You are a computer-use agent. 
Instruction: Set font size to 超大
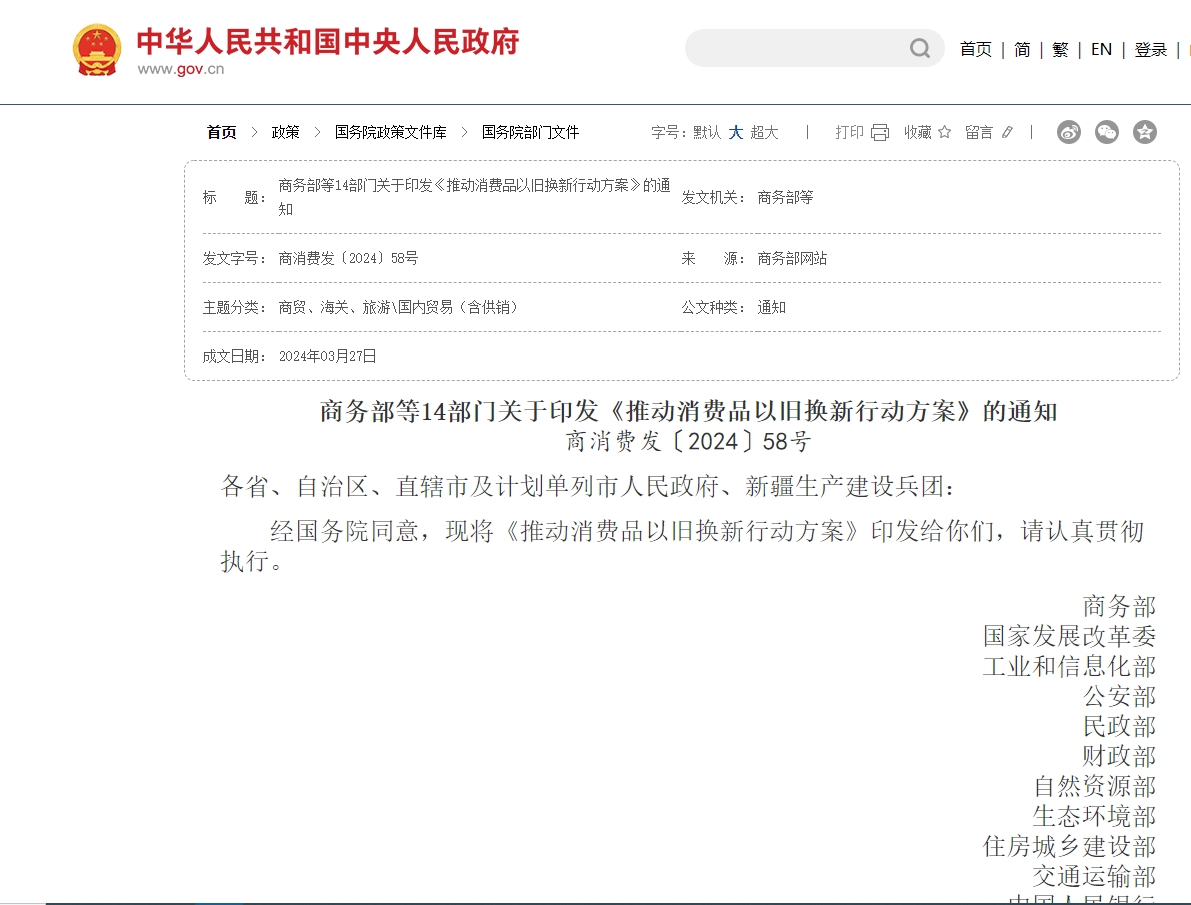(764, 132)
